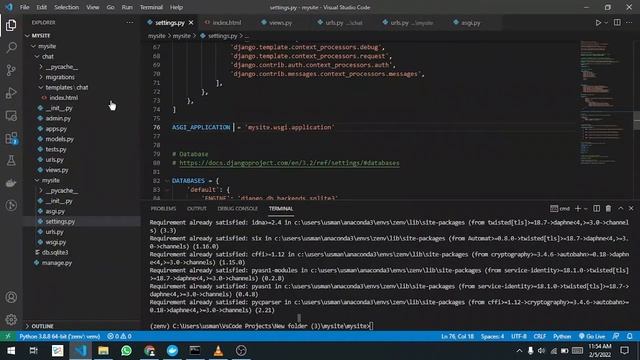The image size is (640, 360).
Task: Select Python interpreter in status bar
Action: coord(60,336)
